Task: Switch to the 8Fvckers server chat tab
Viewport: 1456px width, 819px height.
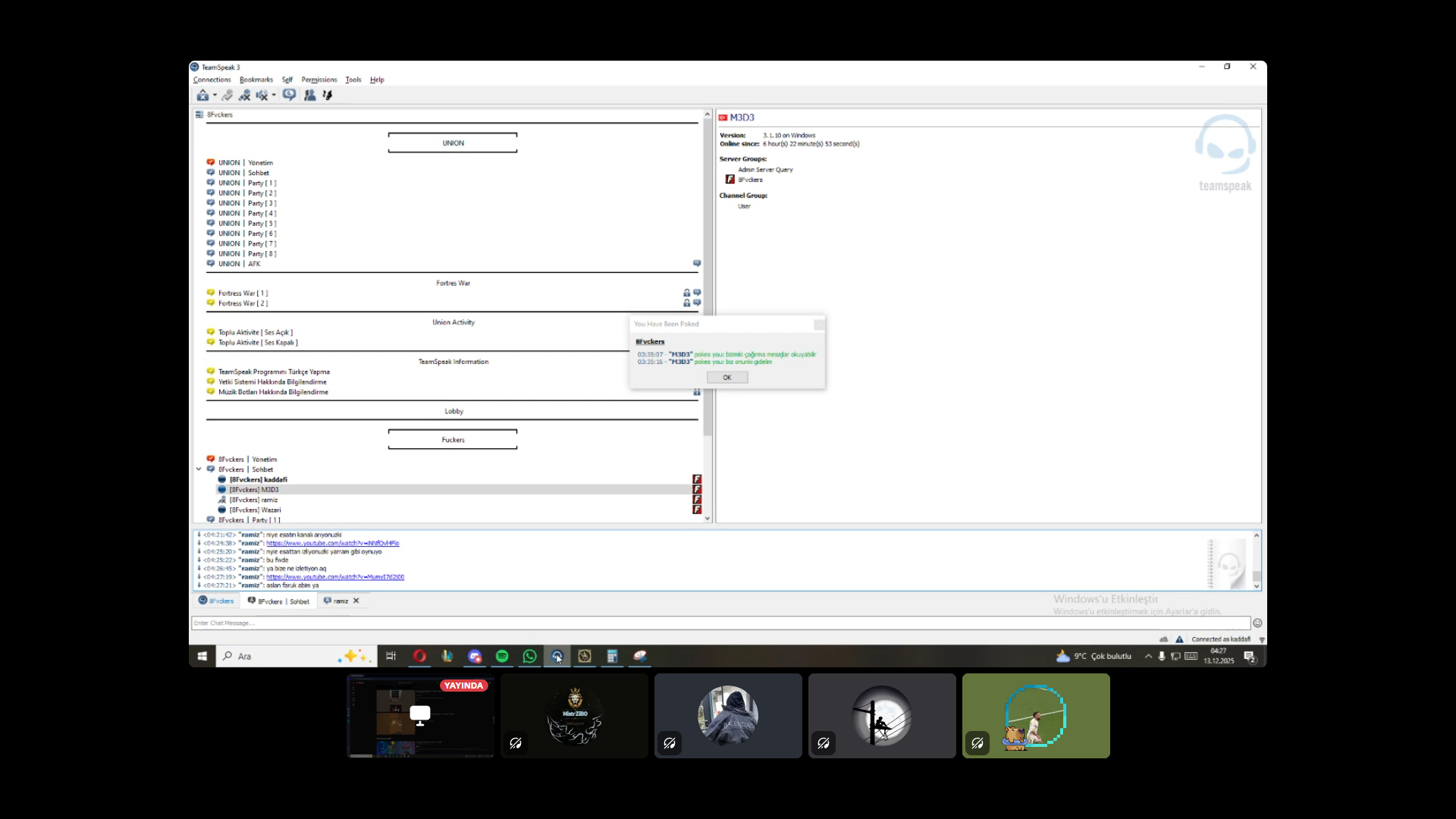Action: pyautogui.click(x=216, y=601)
